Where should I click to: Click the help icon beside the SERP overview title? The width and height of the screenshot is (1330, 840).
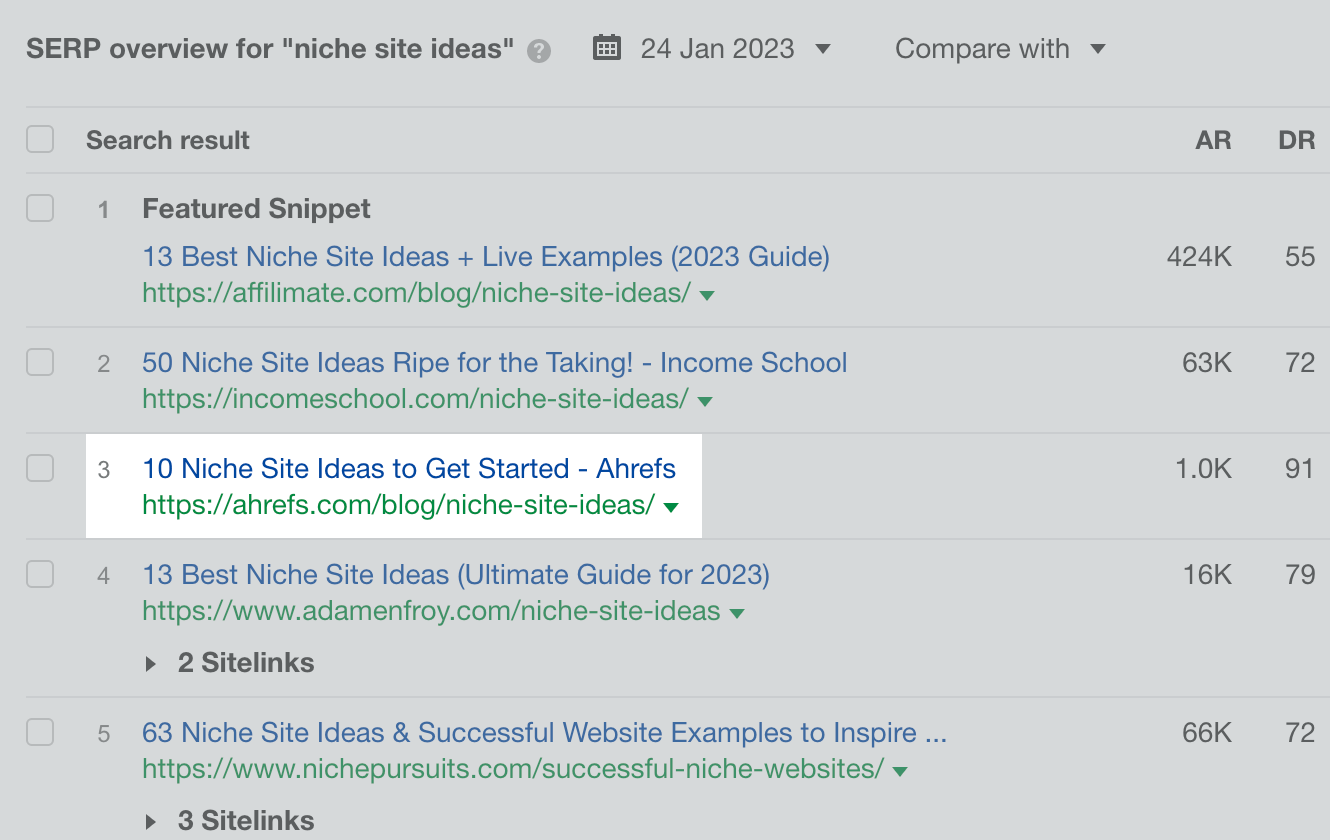click(x=537, y=48)
